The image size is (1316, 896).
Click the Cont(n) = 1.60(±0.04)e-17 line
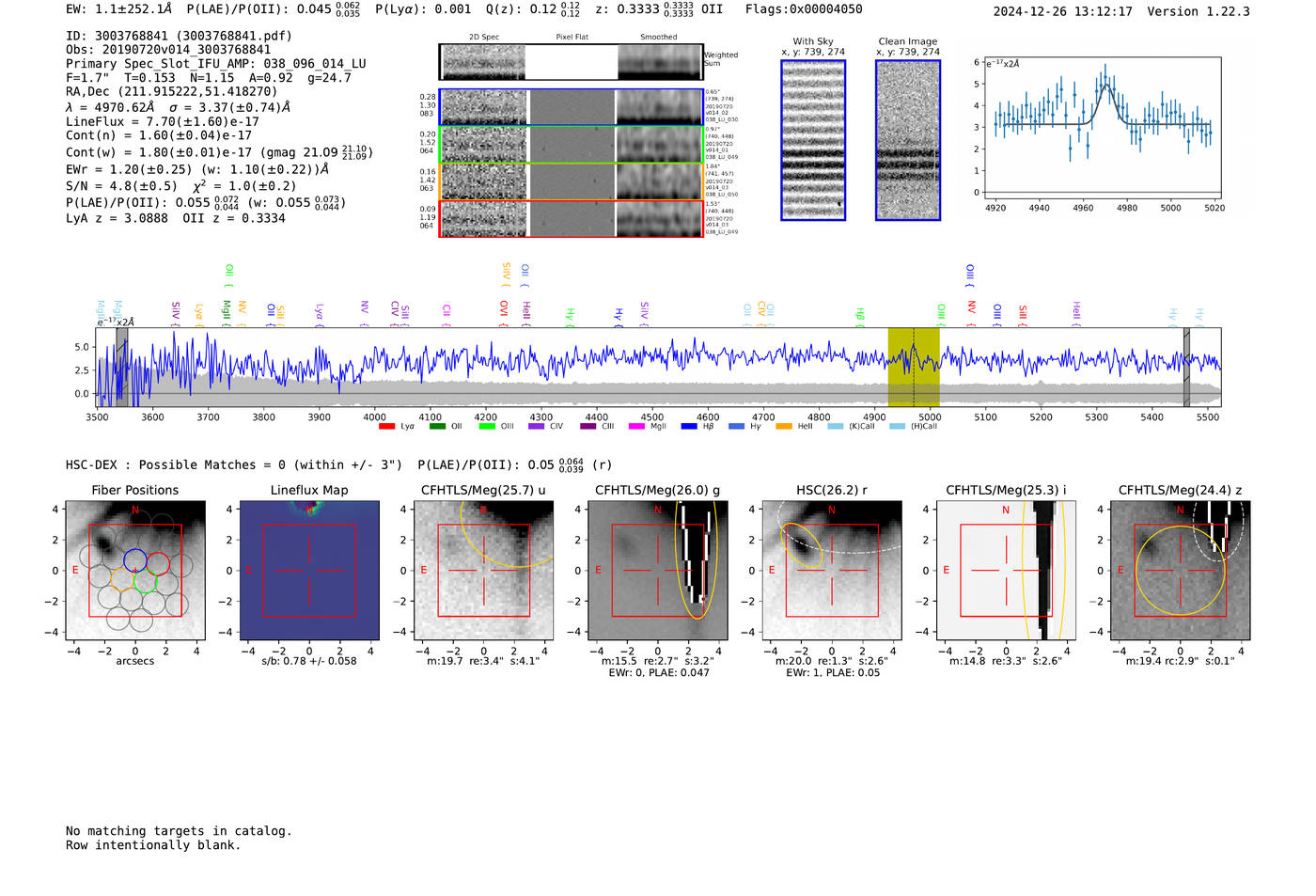159,135
